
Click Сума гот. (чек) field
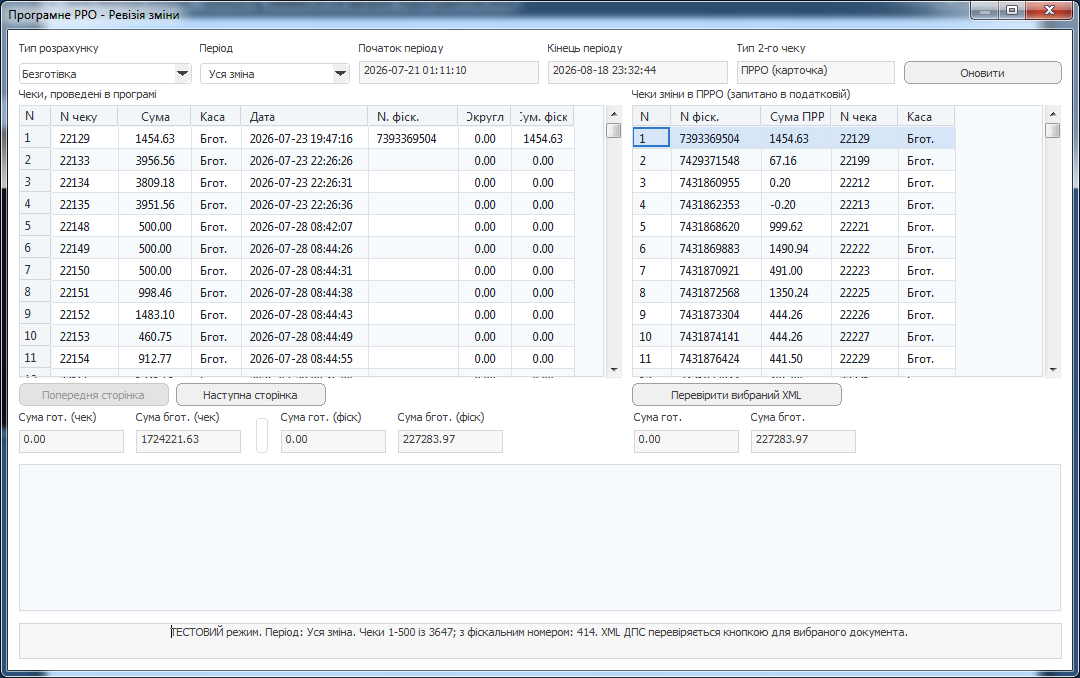tap(71, 441)
